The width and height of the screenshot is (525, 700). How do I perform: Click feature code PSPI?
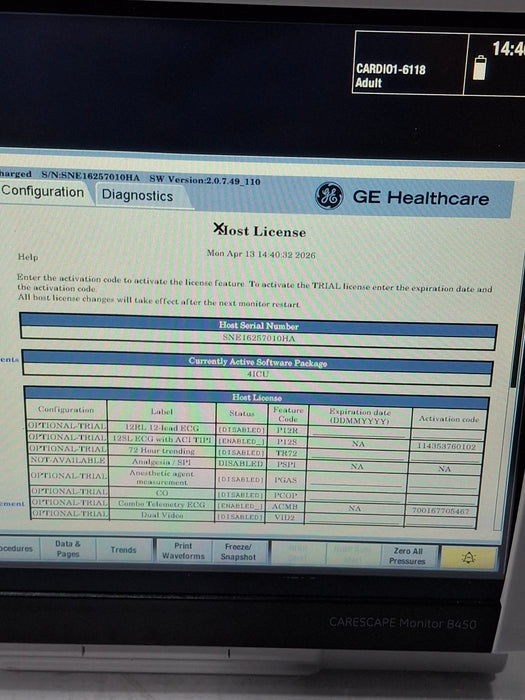(286, 464)
